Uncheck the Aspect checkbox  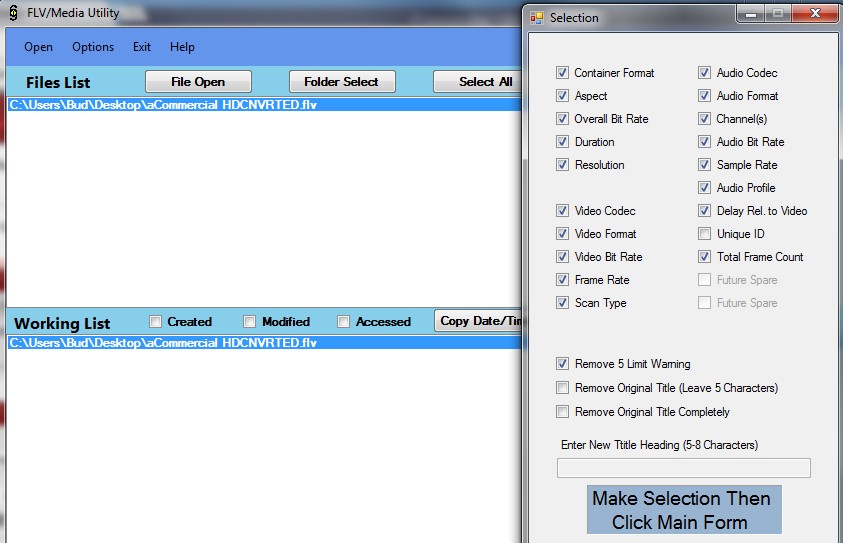click(562, 96)
